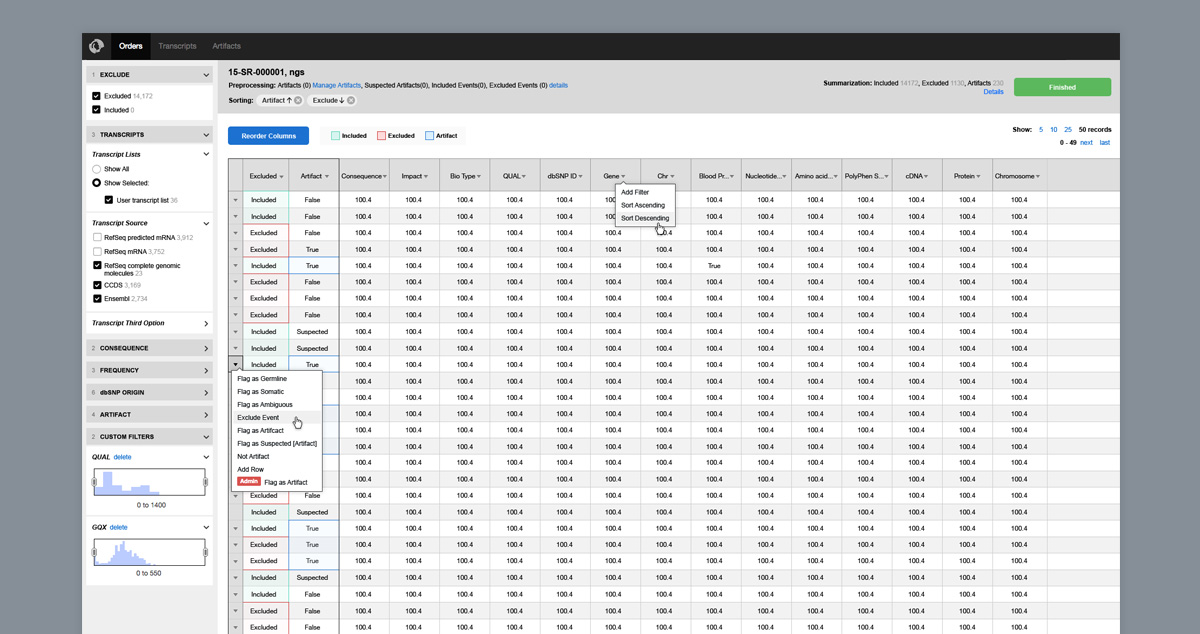Enable RefSeq mRNA checkbox

tap(97, 251)
